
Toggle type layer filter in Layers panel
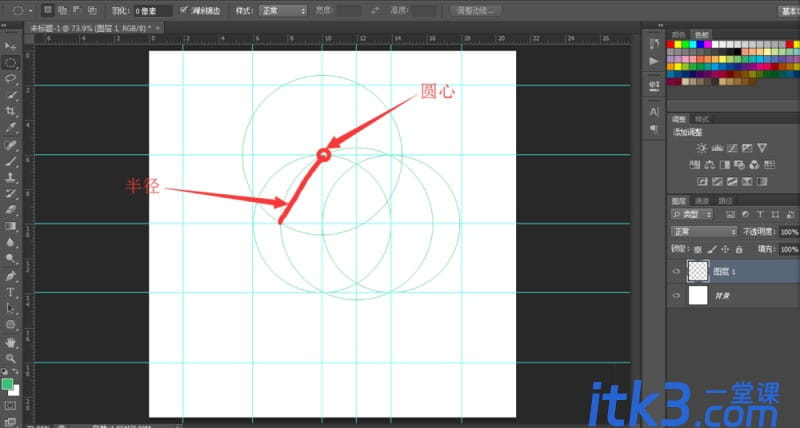[760, 215]
